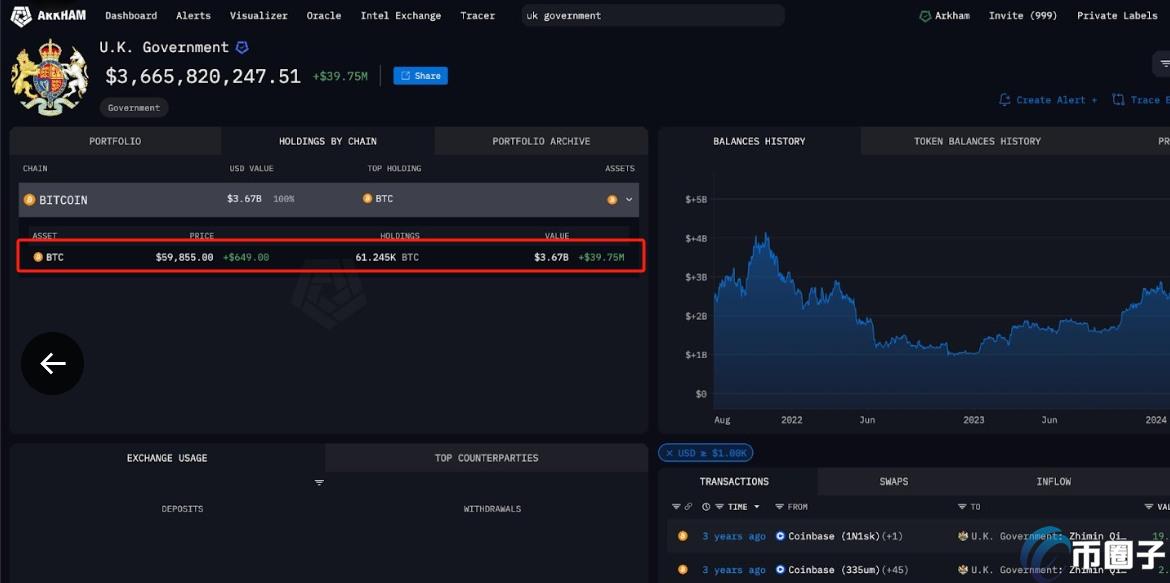Click the Coinbase (1N1sk) sender link
This screenshot has width=1170, height=583.
(x=835, y=536)
